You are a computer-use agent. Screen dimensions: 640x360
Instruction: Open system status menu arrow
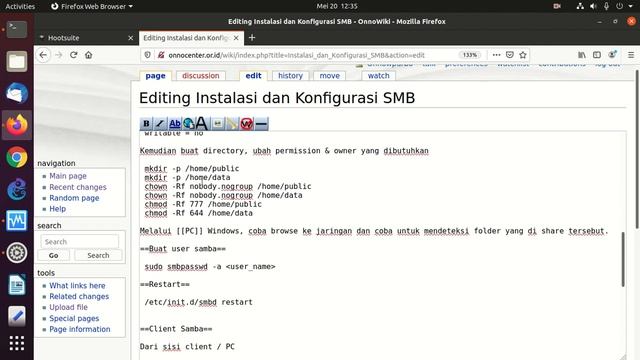pyautogui.click(x=631, y=6)
